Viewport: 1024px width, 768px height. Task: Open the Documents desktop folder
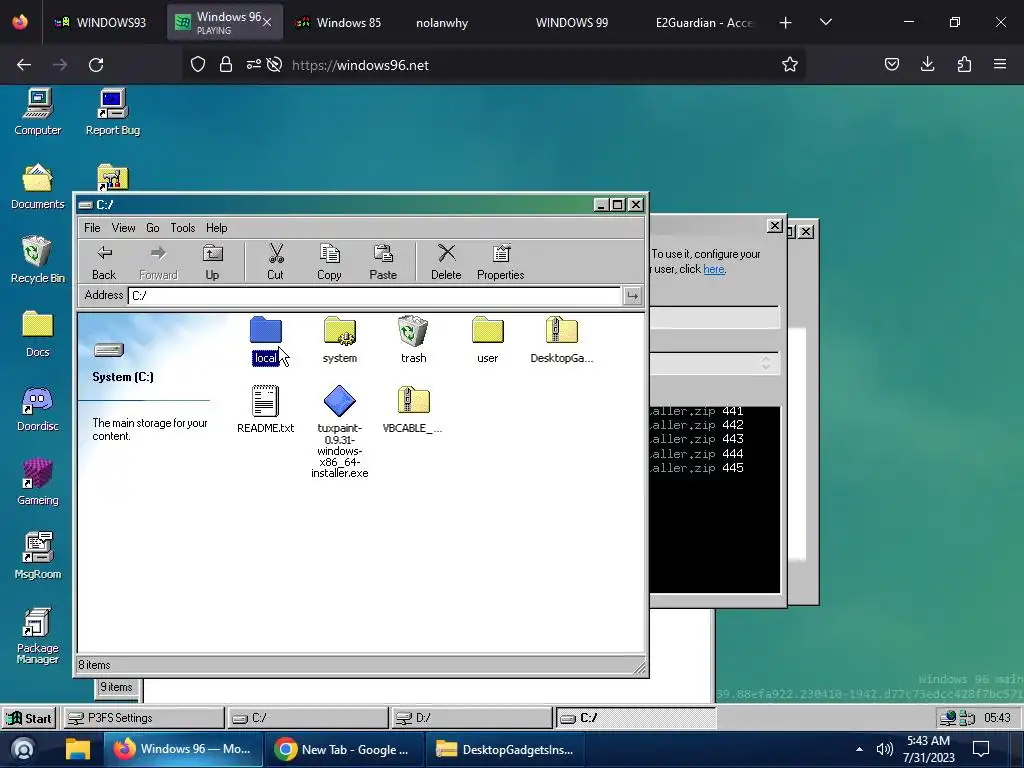click(38, 186)
